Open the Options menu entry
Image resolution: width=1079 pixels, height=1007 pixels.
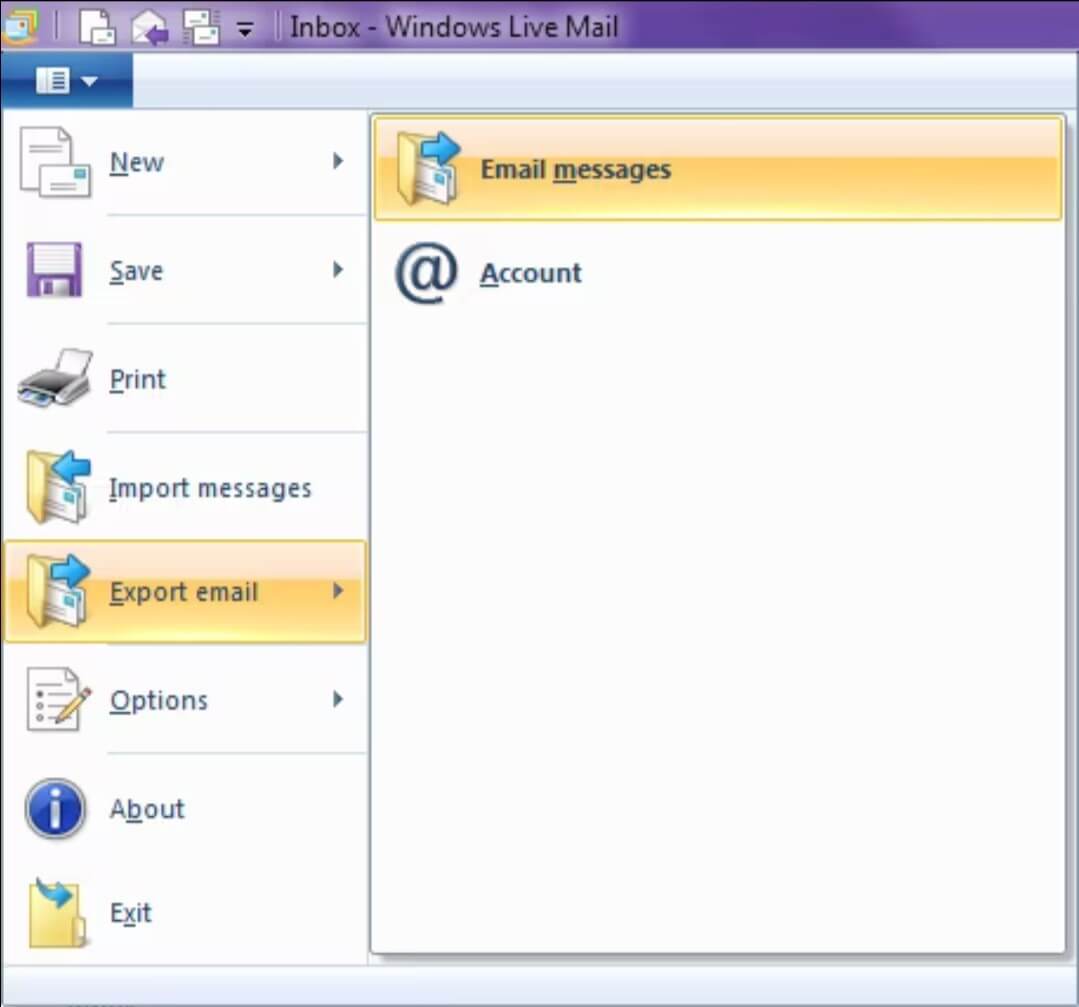point(186,700)
